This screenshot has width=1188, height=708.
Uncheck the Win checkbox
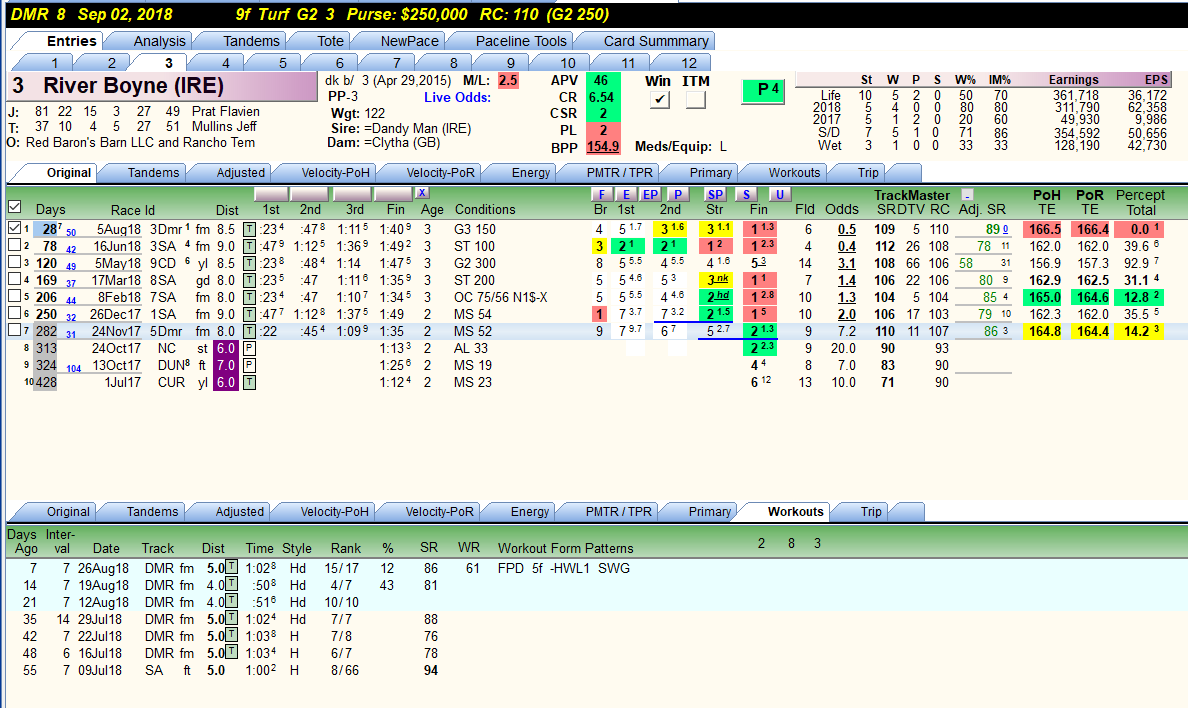click(x=660, y=99)
